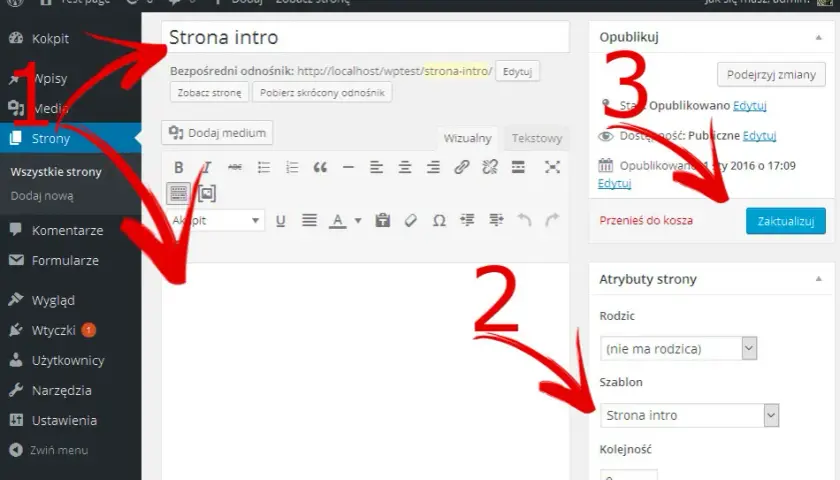840x480 pixels.
Task: Open text color picker arrow
Action: pyautogui.click(x=358, y=220)
